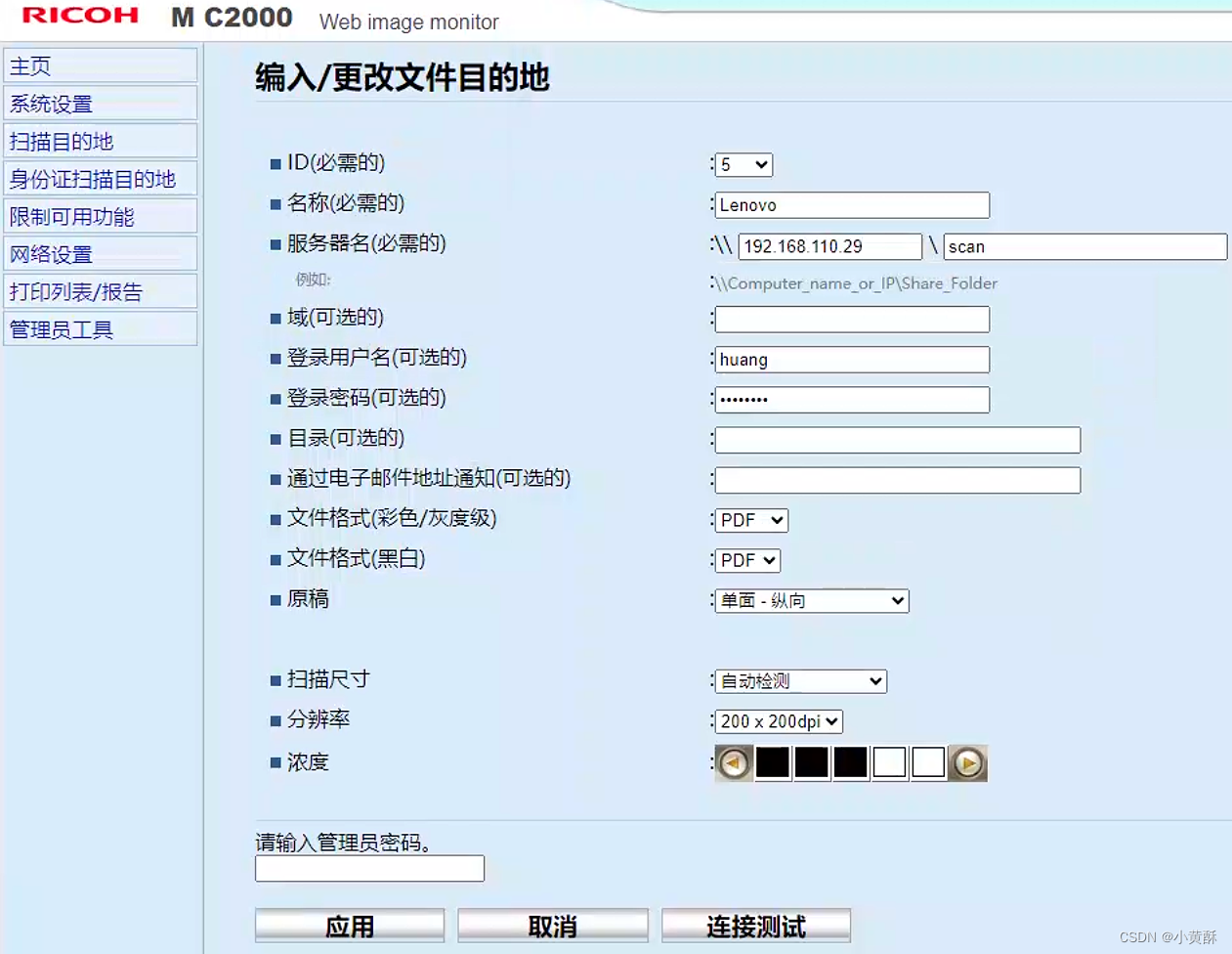The width and height of the screenshot is (1232, 954).
Task: Click the 浓度 label
Action: coord(308,762)
